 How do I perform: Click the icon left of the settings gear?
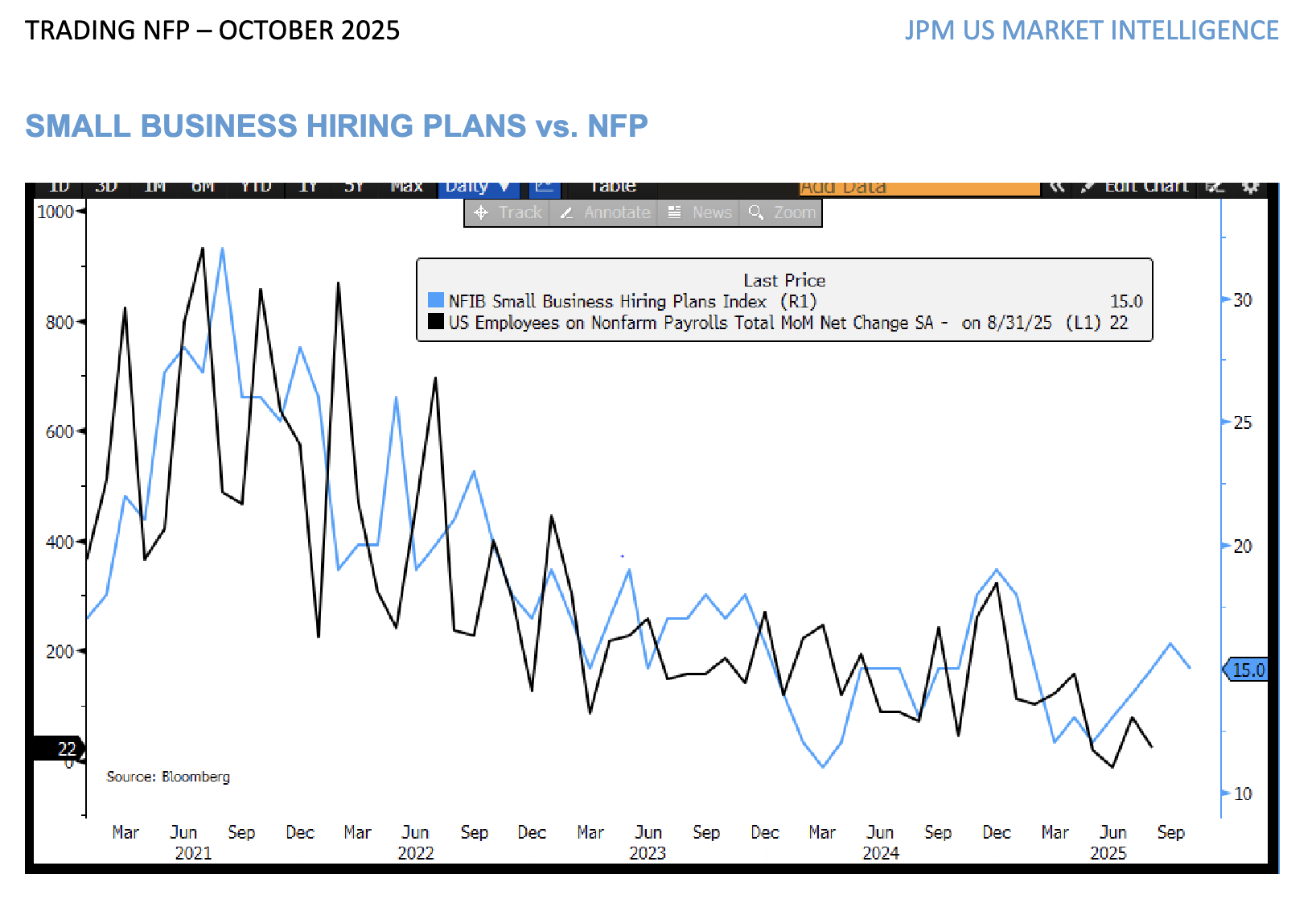[1215, 188]
